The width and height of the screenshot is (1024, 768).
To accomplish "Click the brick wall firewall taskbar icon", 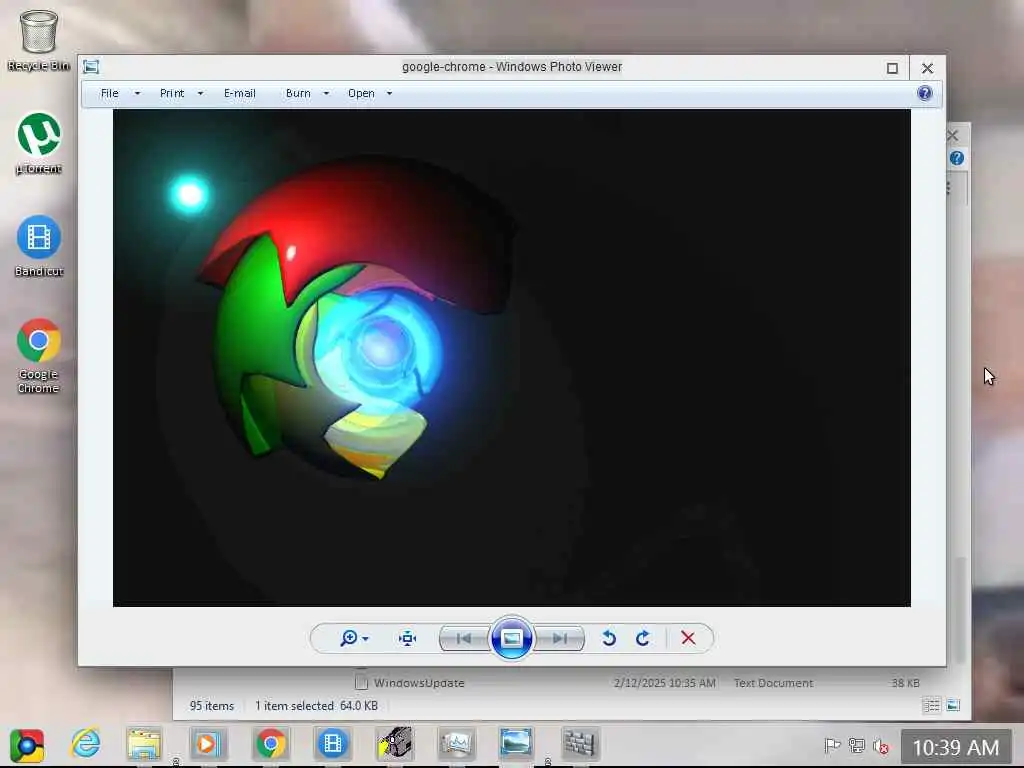I will point(580,744).
